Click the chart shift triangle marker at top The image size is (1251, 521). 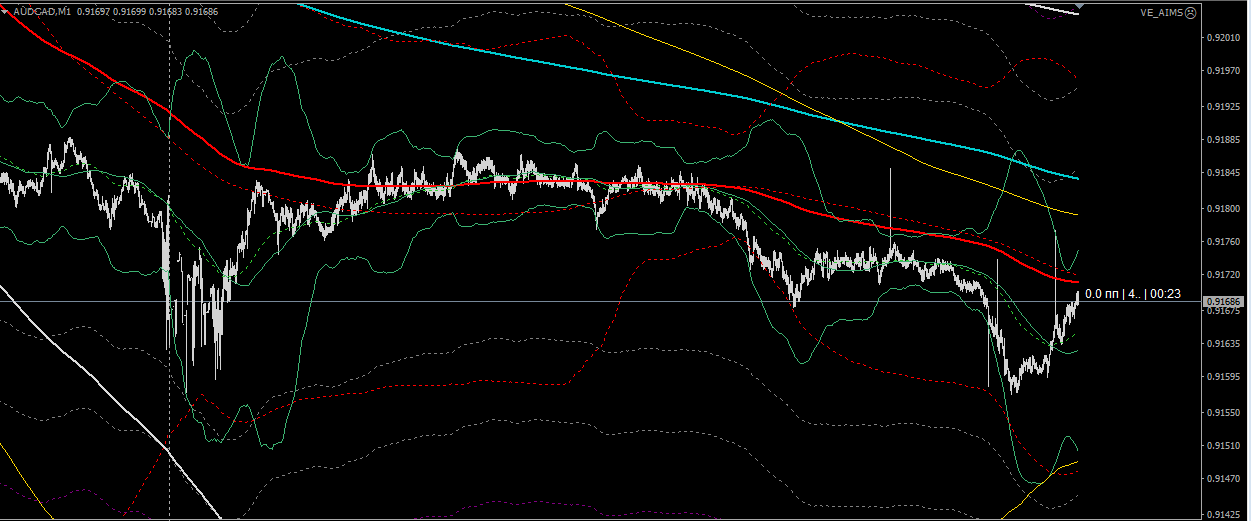point(1078,5)
